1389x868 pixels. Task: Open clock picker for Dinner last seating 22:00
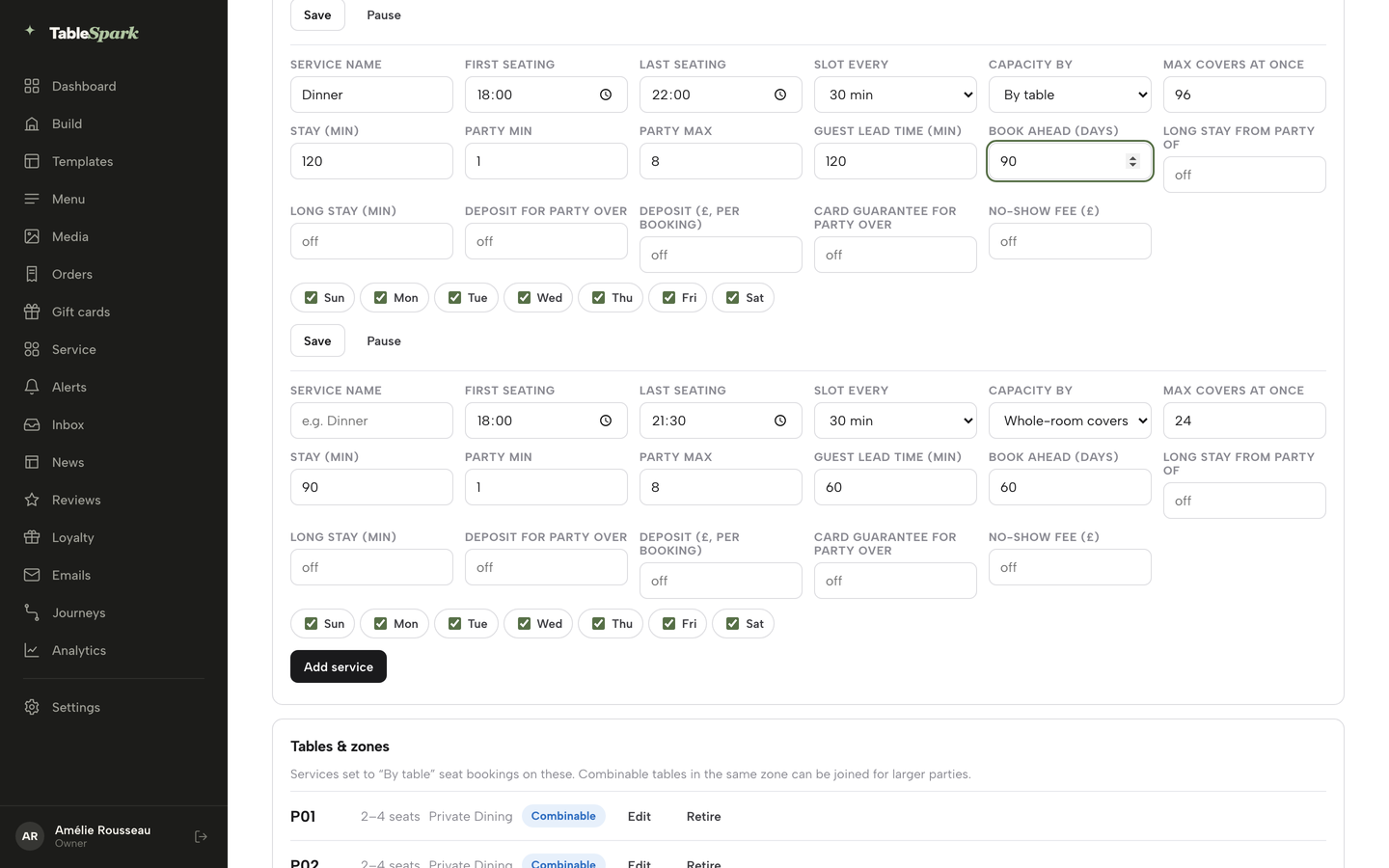tap(780, 95)
